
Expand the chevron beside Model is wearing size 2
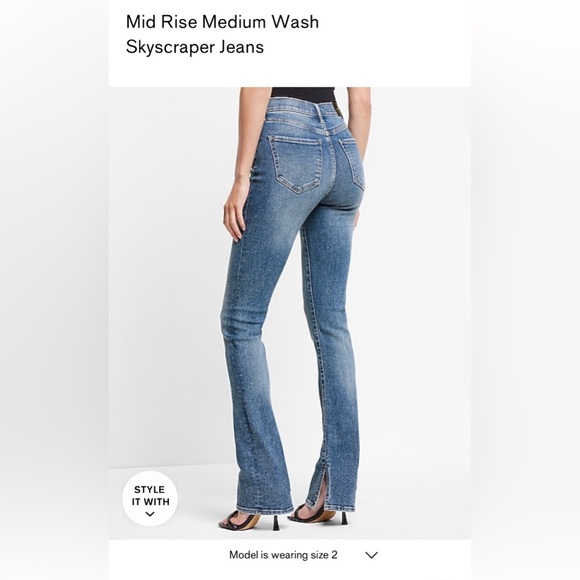[x=371, y=555]
